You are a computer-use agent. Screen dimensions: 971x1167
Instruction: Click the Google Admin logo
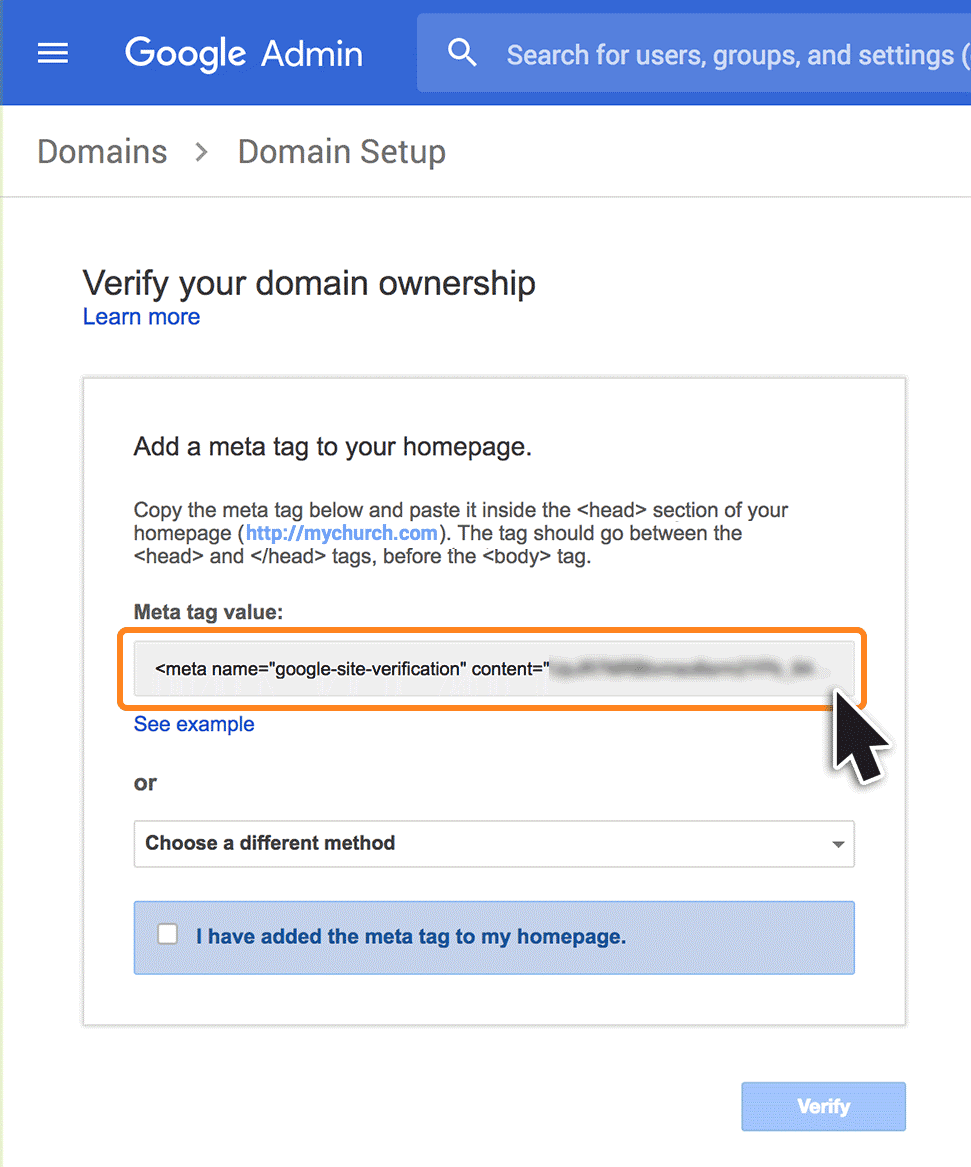[243, 53]
